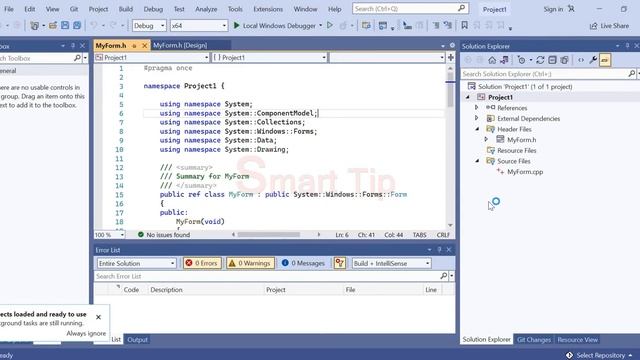
Task: Open the x64 platform dropdown
Action: [x=198, y=25]
